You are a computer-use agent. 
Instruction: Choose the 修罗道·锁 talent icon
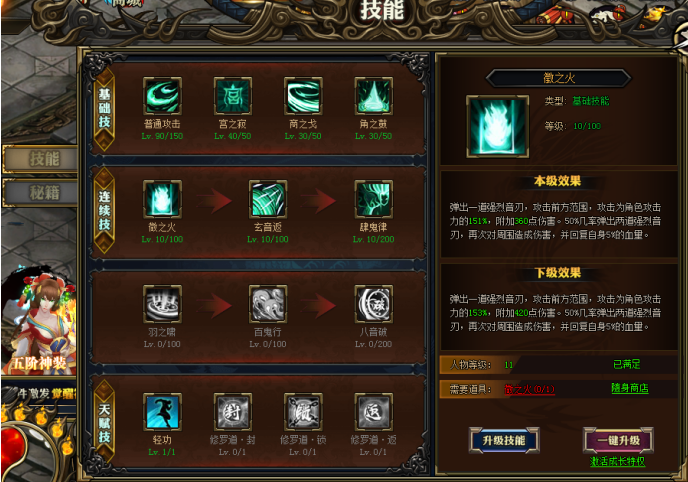[303, 411]
